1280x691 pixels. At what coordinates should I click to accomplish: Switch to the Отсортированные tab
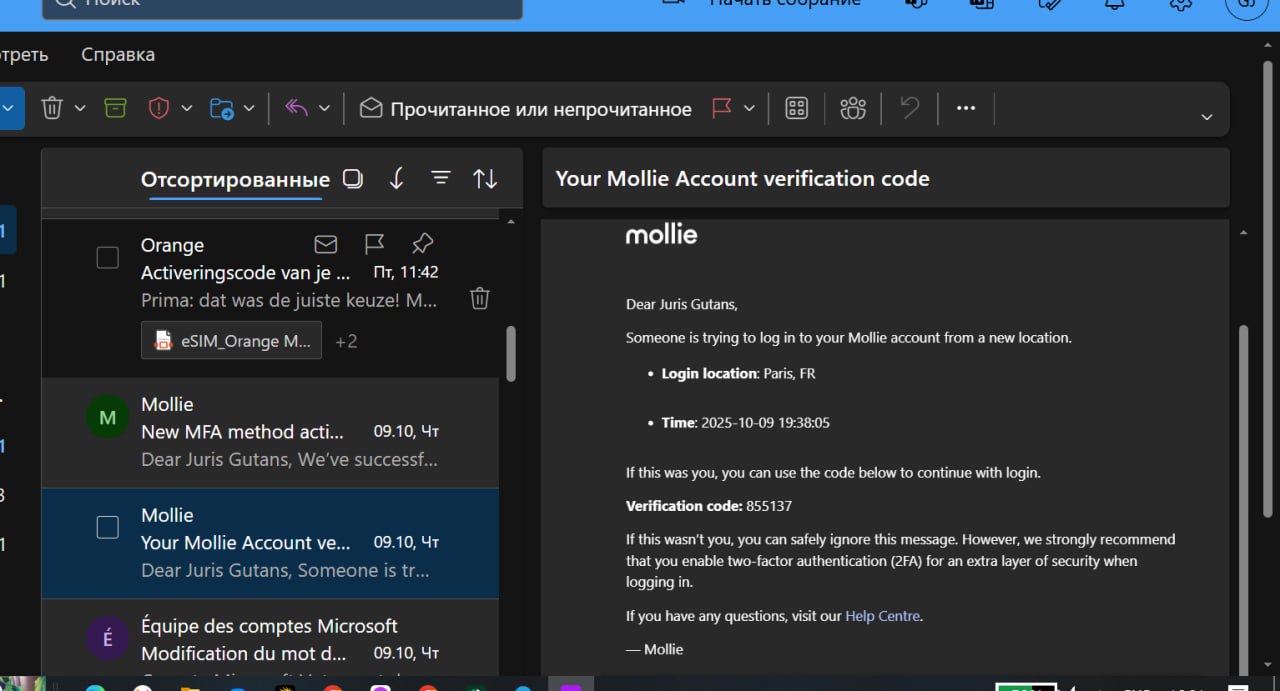(x=235, y=180)
